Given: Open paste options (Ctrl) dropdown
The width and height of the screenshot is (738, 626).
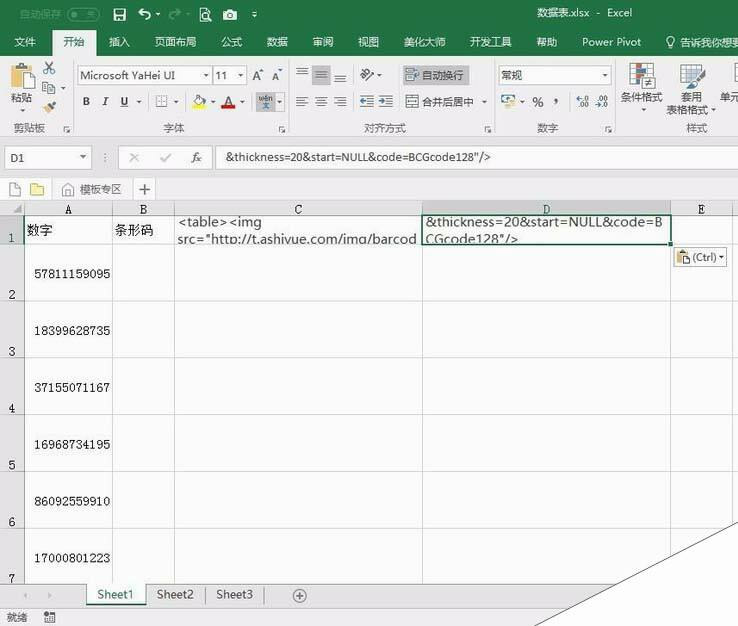Looking at the screenshot, I should pos(700,257).
